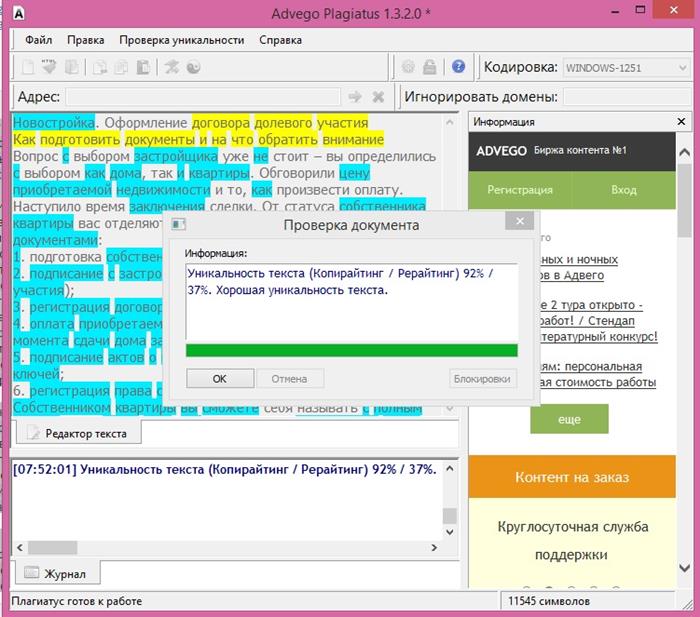Click up arrow of log panel scrollbar
This screenshot has width=700, height=617.
(x=450, y=468)
